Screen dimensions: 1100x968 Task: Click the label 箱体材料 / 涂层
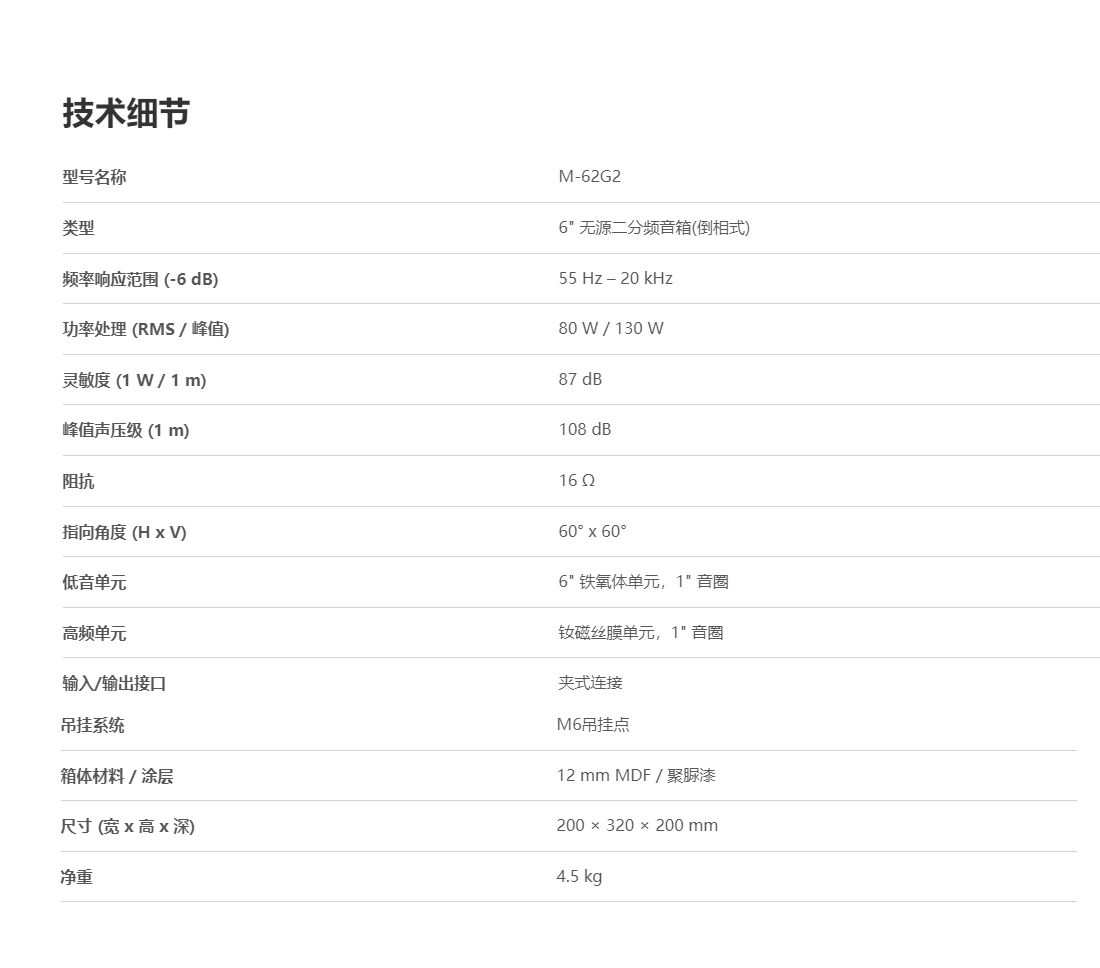(x=116, y=776)
